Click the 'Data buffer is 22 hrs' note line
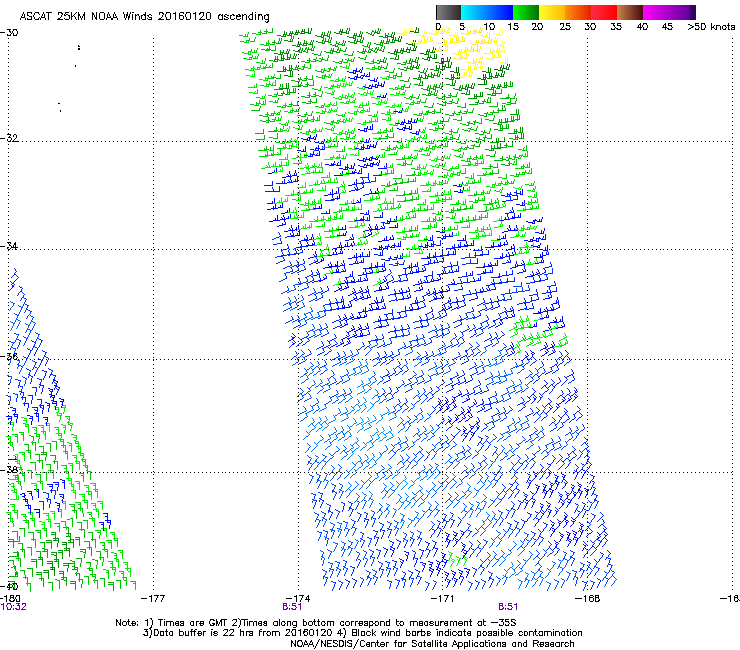 coord(362,633)
